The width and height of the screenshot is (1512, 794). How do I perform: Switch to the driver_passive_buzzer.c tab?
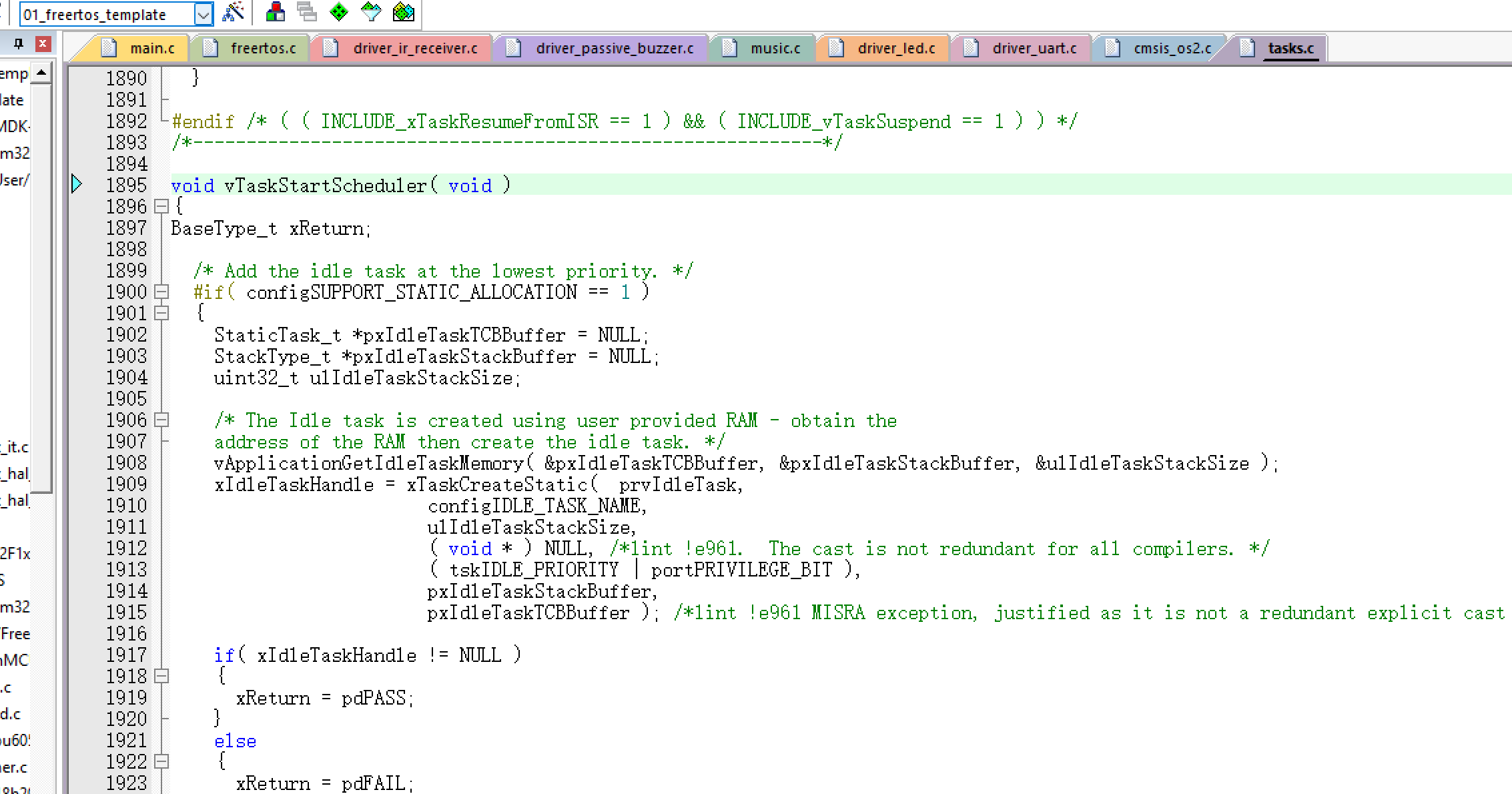[614, 48]
